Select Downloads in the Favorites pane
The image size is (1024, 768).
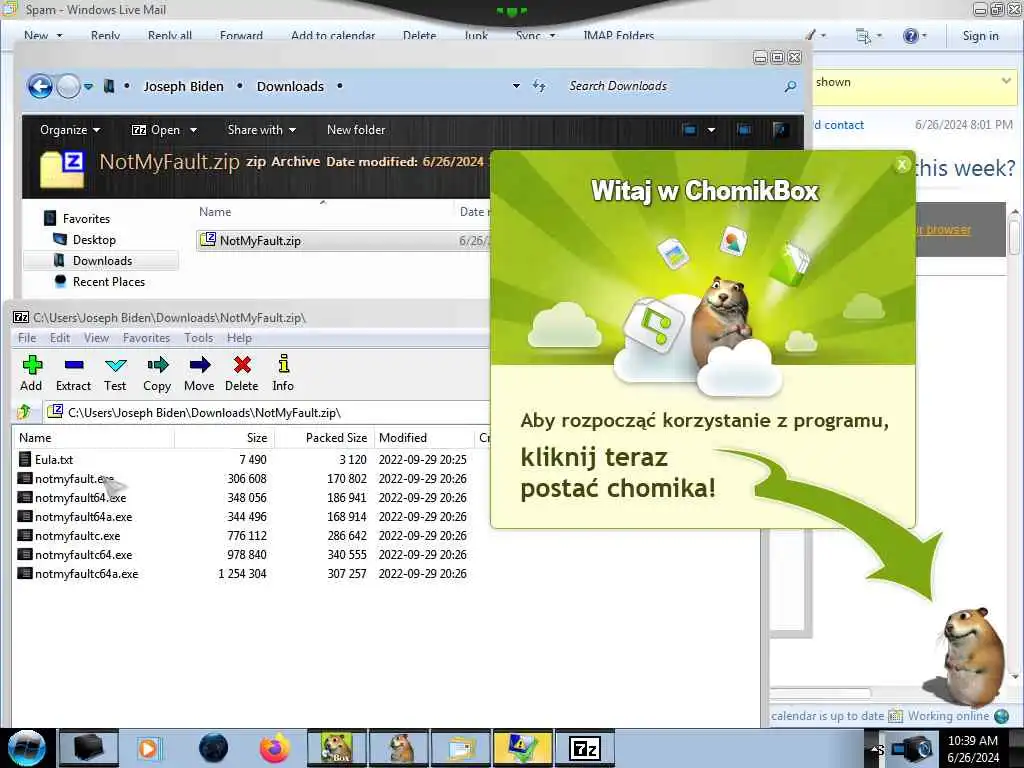coord(103,261)
